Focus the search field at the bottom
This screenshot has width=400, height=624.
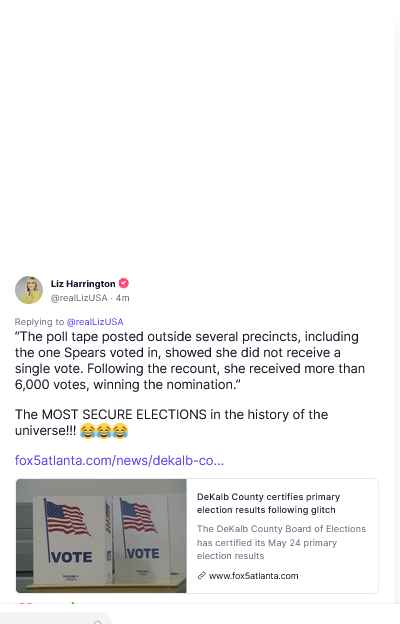tap(56, 618)
